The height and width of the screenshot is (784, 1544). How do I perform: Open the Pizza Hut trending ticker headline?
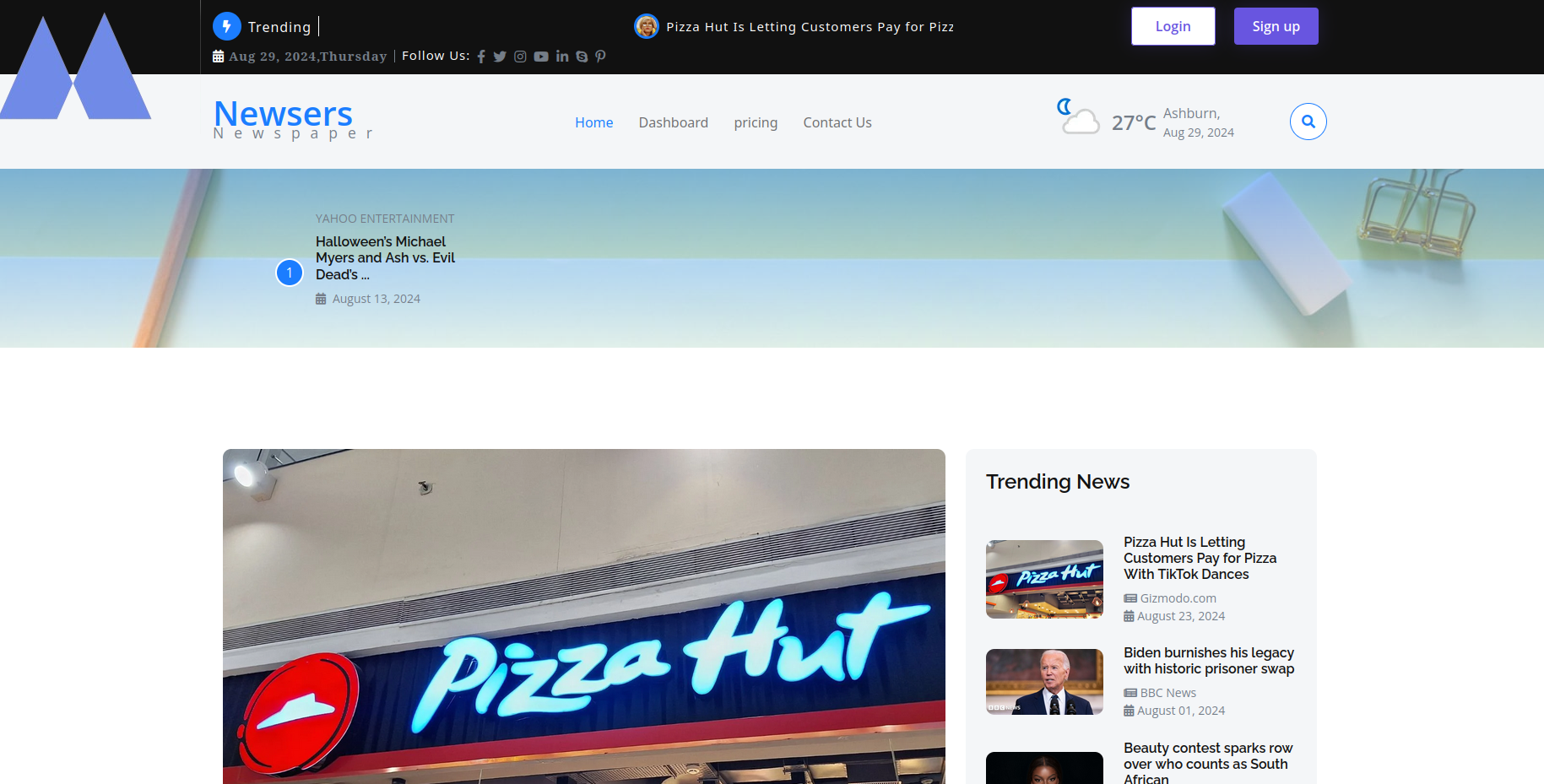810,27
